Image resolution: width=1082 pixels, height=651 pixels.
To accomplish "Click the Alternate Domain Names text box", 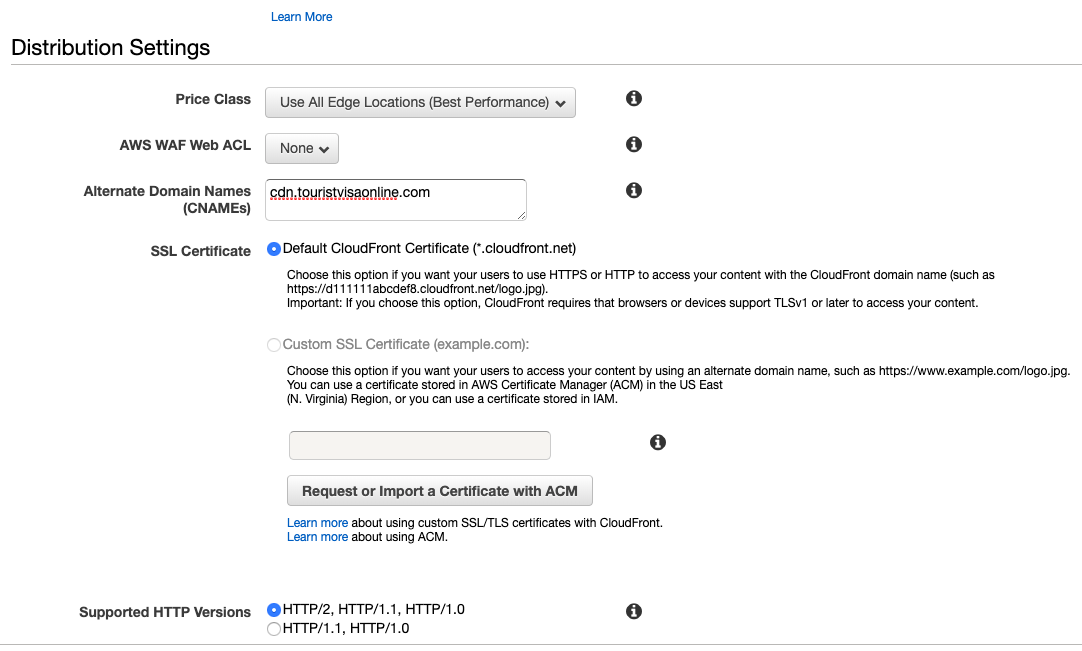I will coord(395,199).
